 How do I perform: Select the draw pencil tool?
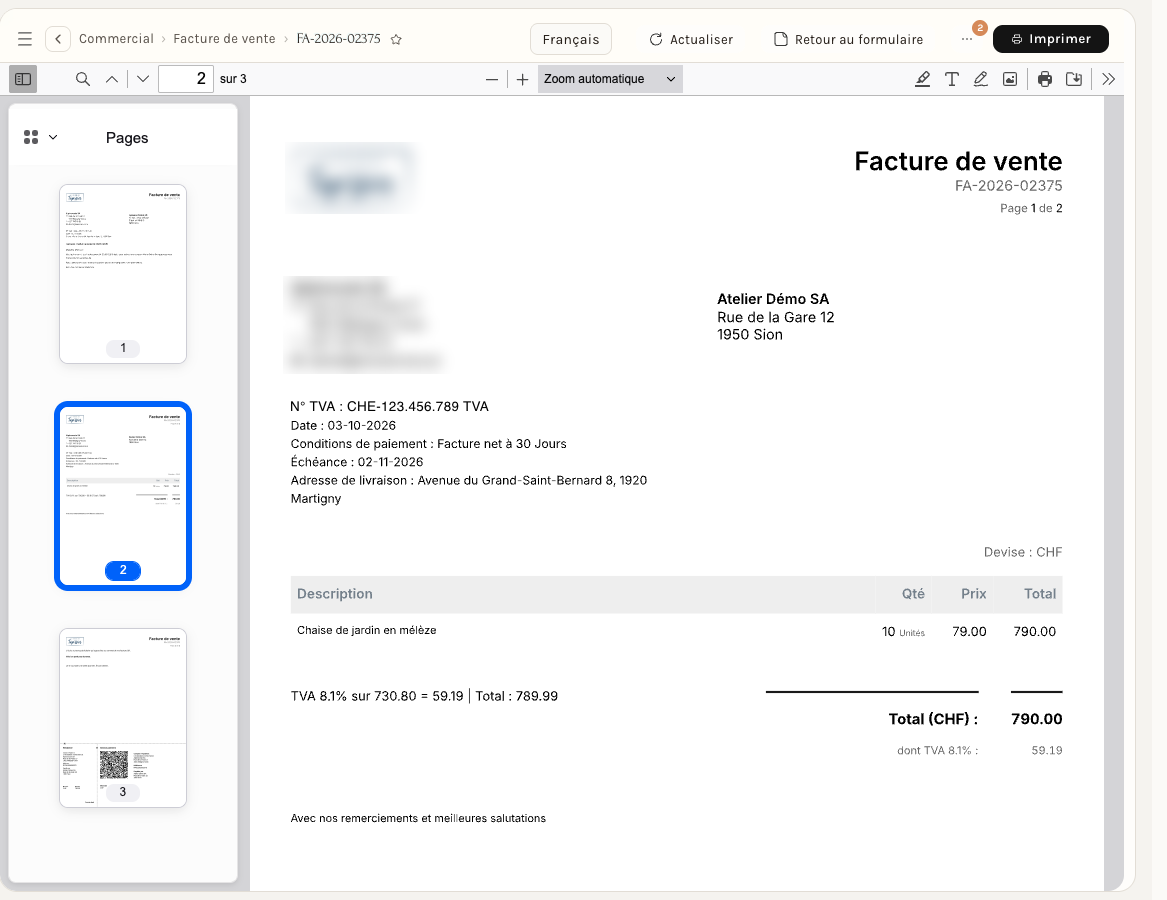(x=980, y=79)
